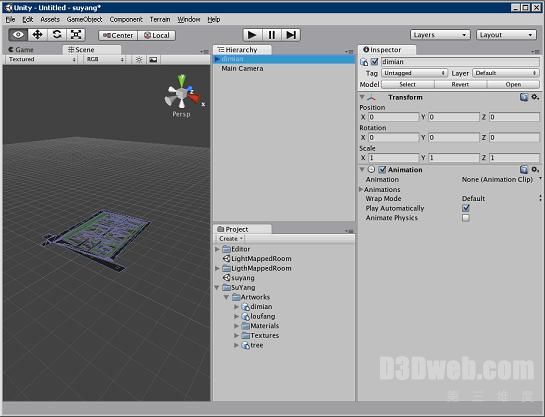Open Transform gear settings menu
545x417 pixels.
tap(535, 97)
